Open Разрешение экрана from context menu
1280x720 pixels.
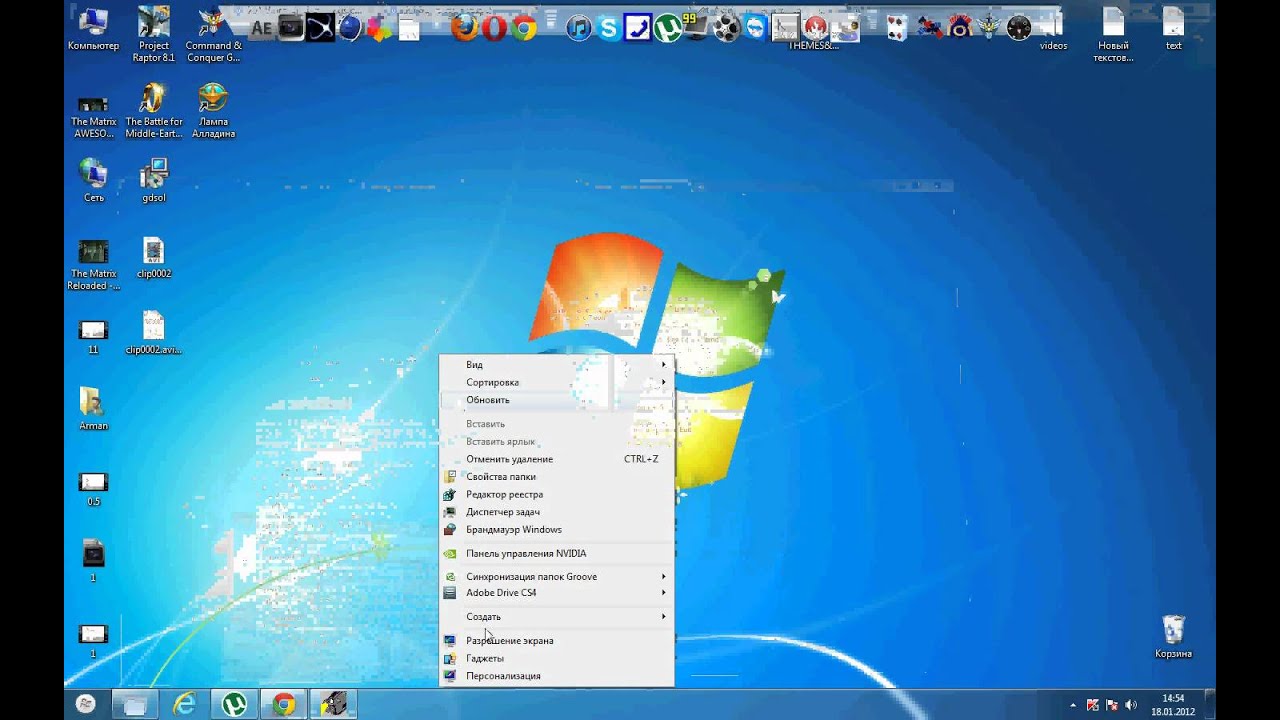point(557,641)
